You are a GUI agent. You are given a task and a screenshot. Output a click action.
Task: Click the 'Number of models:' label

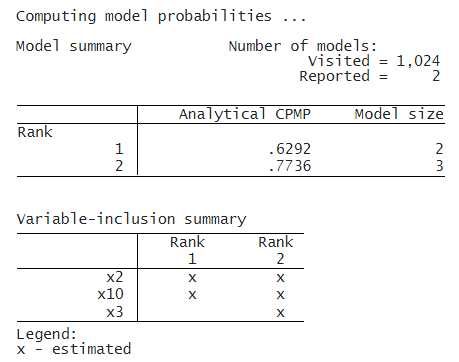coord(303,46)
